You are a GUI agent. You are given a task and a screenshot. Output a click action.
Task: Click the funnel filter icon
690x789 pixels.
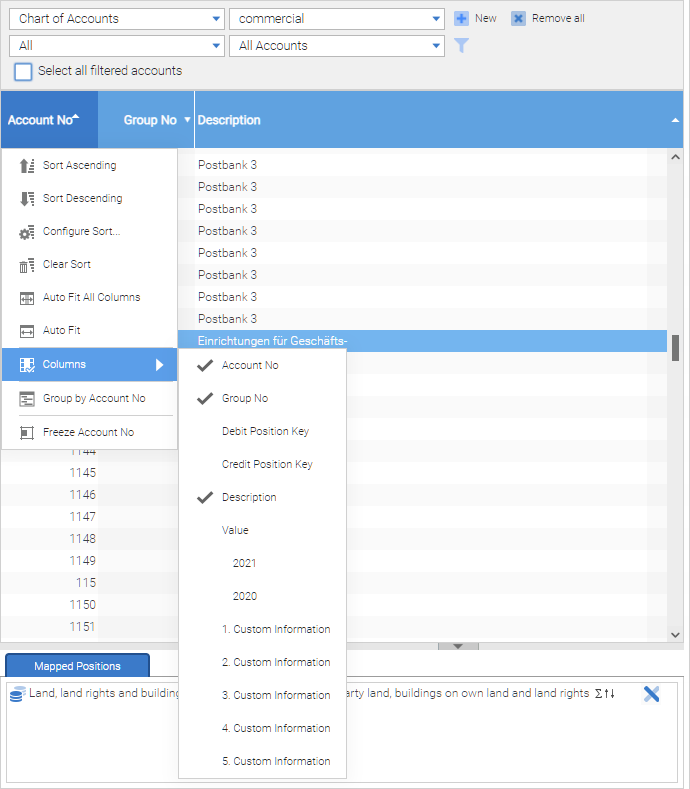coord(461,46)
